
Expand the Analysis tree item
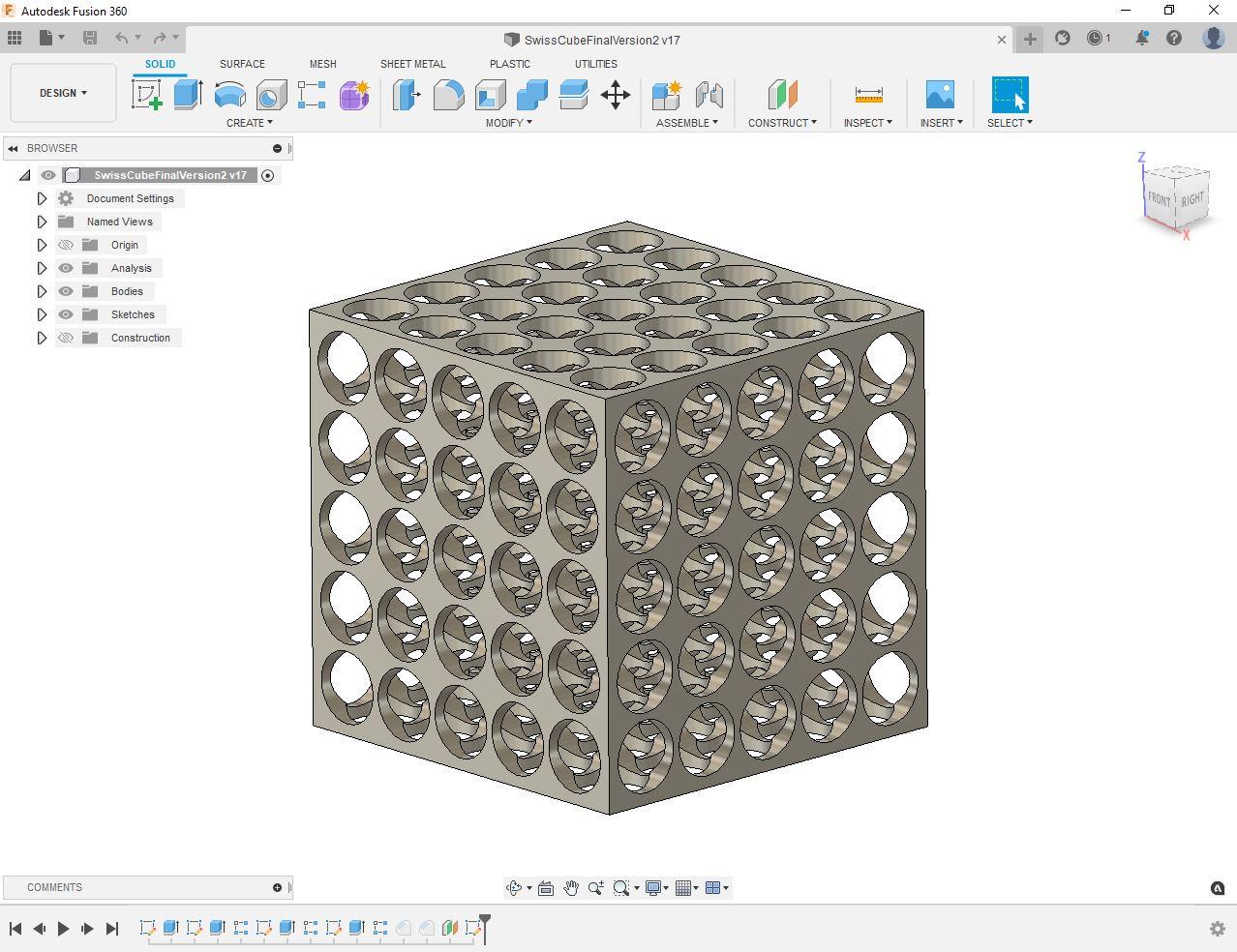(42, 267)
